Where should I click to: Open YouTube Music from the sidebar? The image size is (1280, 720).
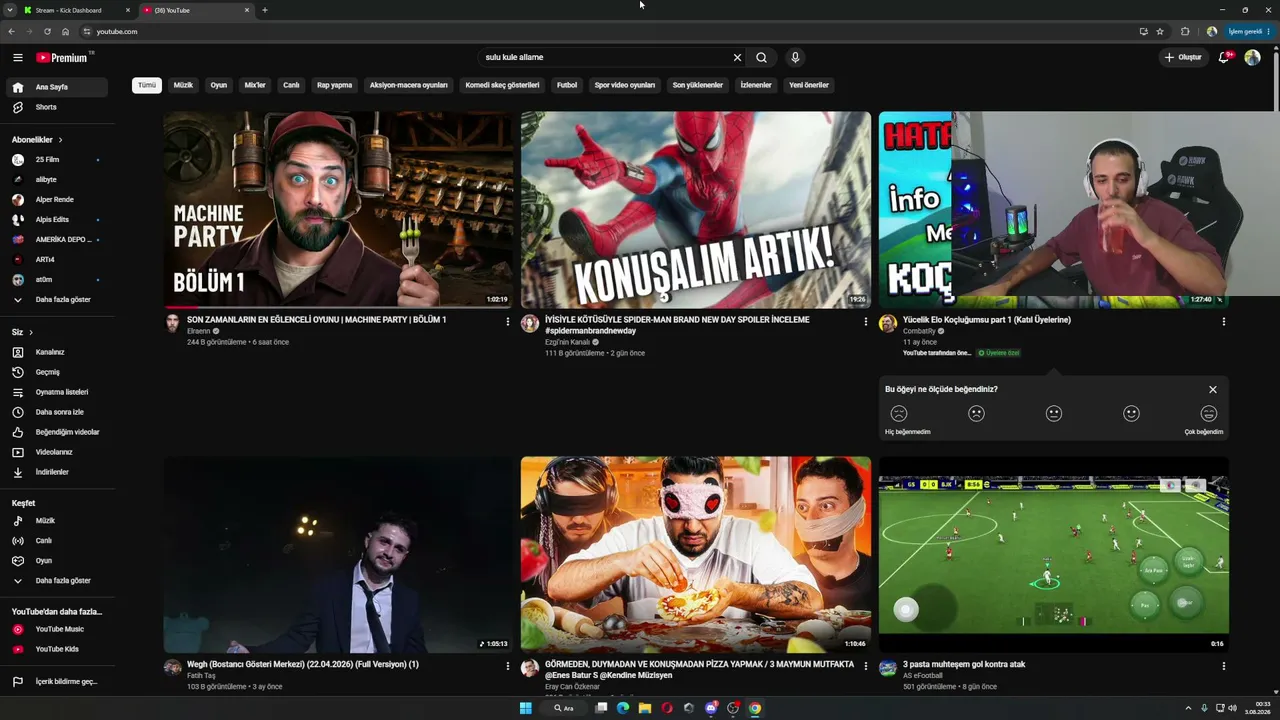point(58,629)
